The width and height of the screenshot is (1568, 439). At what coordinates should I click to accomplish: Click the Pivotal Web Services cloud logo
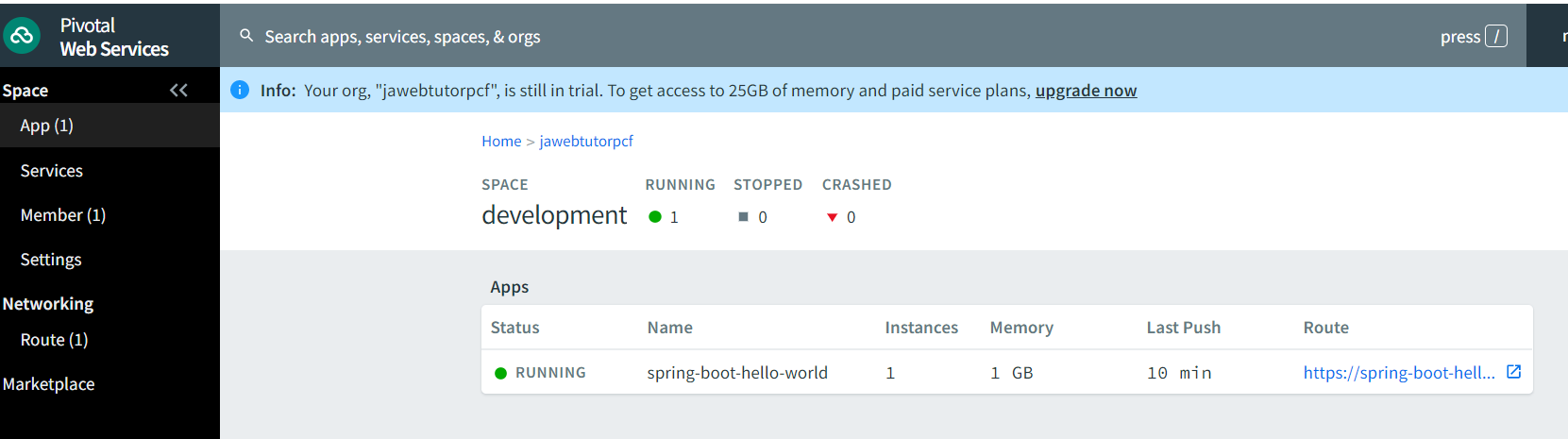point(22,37)
